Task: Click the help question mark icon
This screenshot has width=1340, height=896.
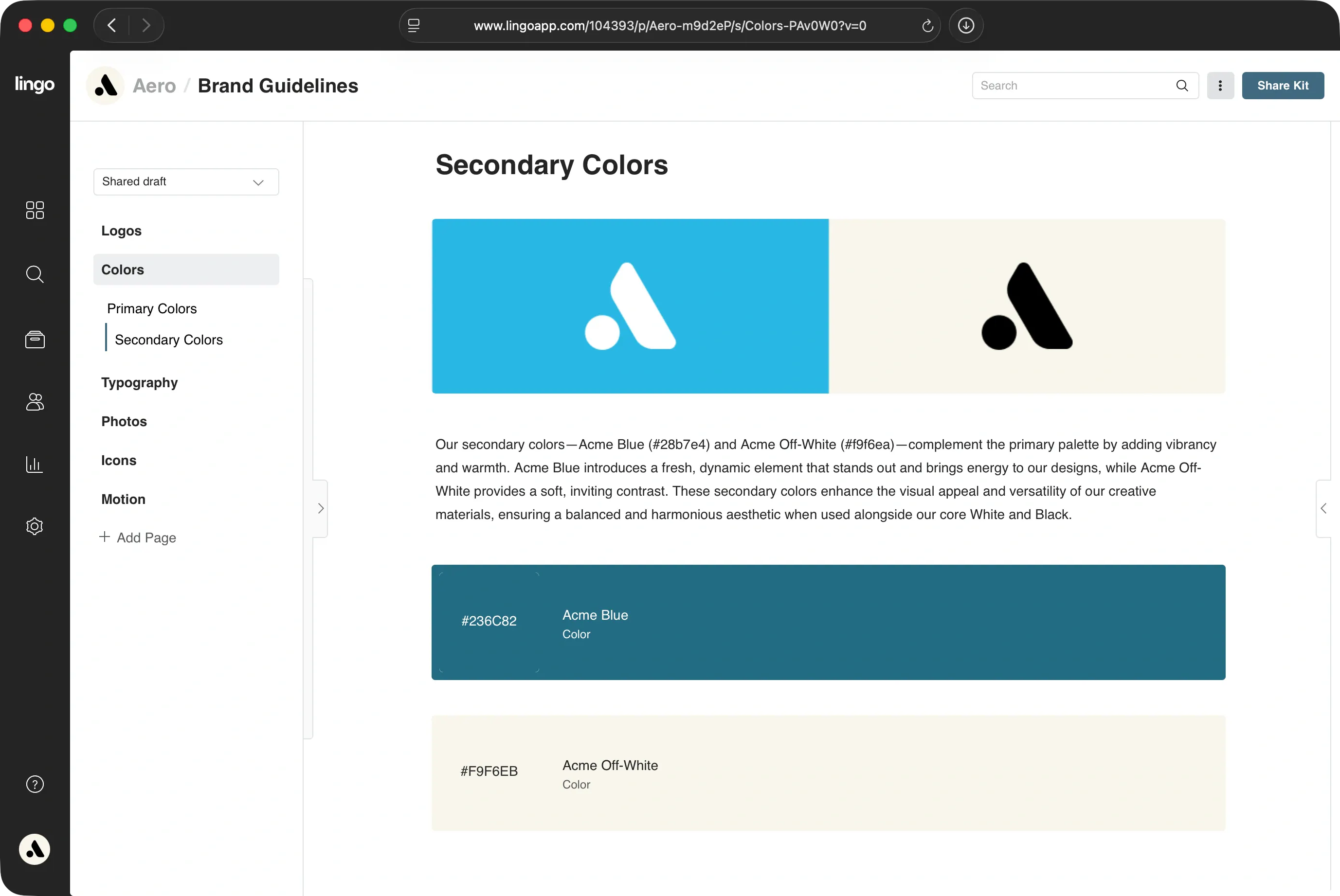Action: (x=35, y=784)
